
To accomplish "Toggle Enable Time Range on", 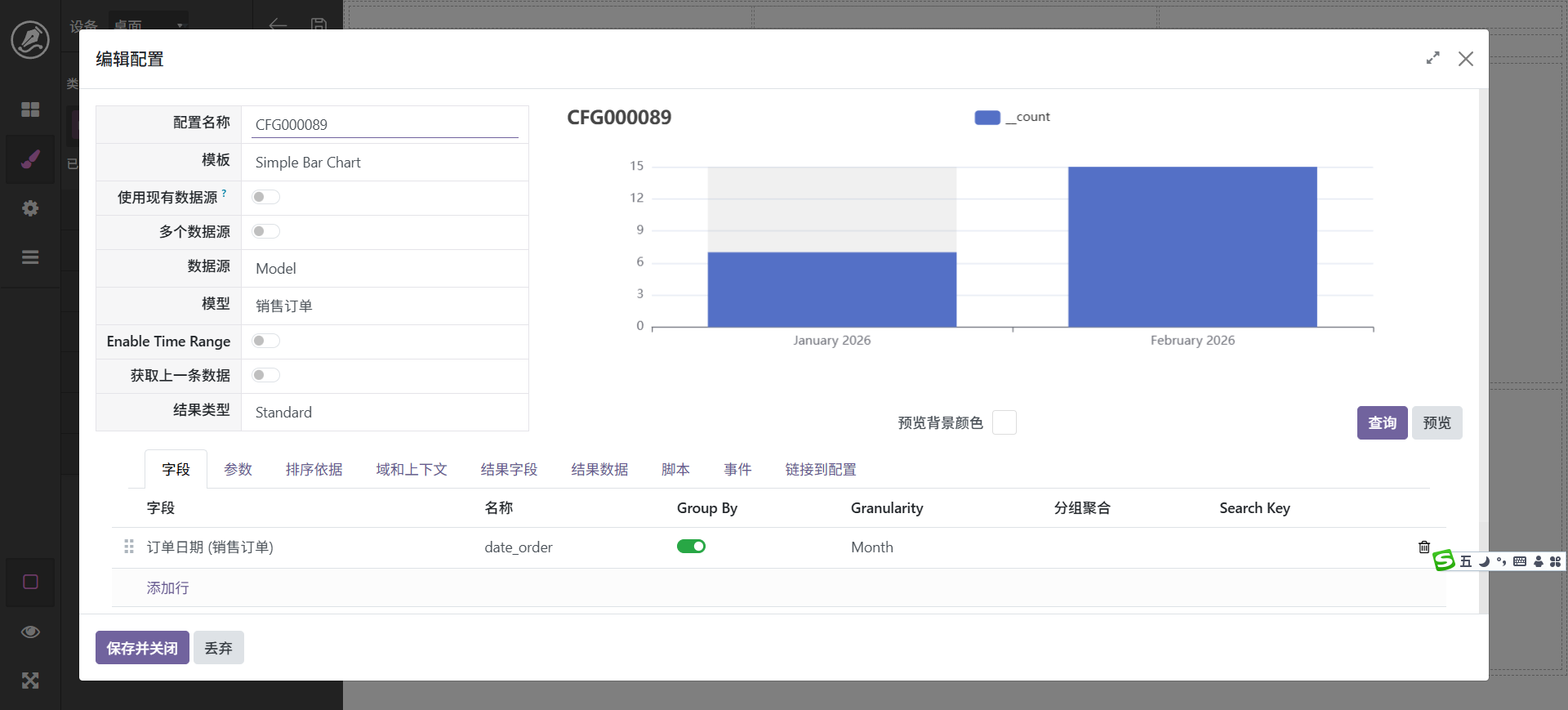I will click(265, 341).
